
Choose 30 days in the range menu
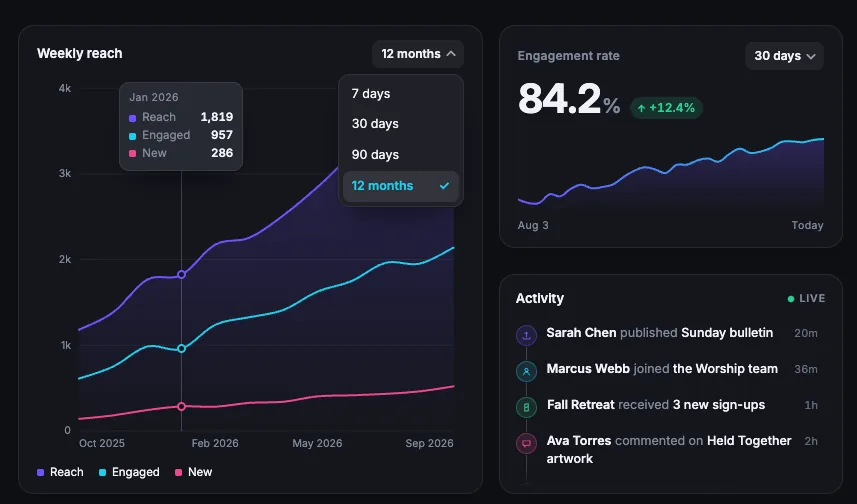click(x=401, y=124)
